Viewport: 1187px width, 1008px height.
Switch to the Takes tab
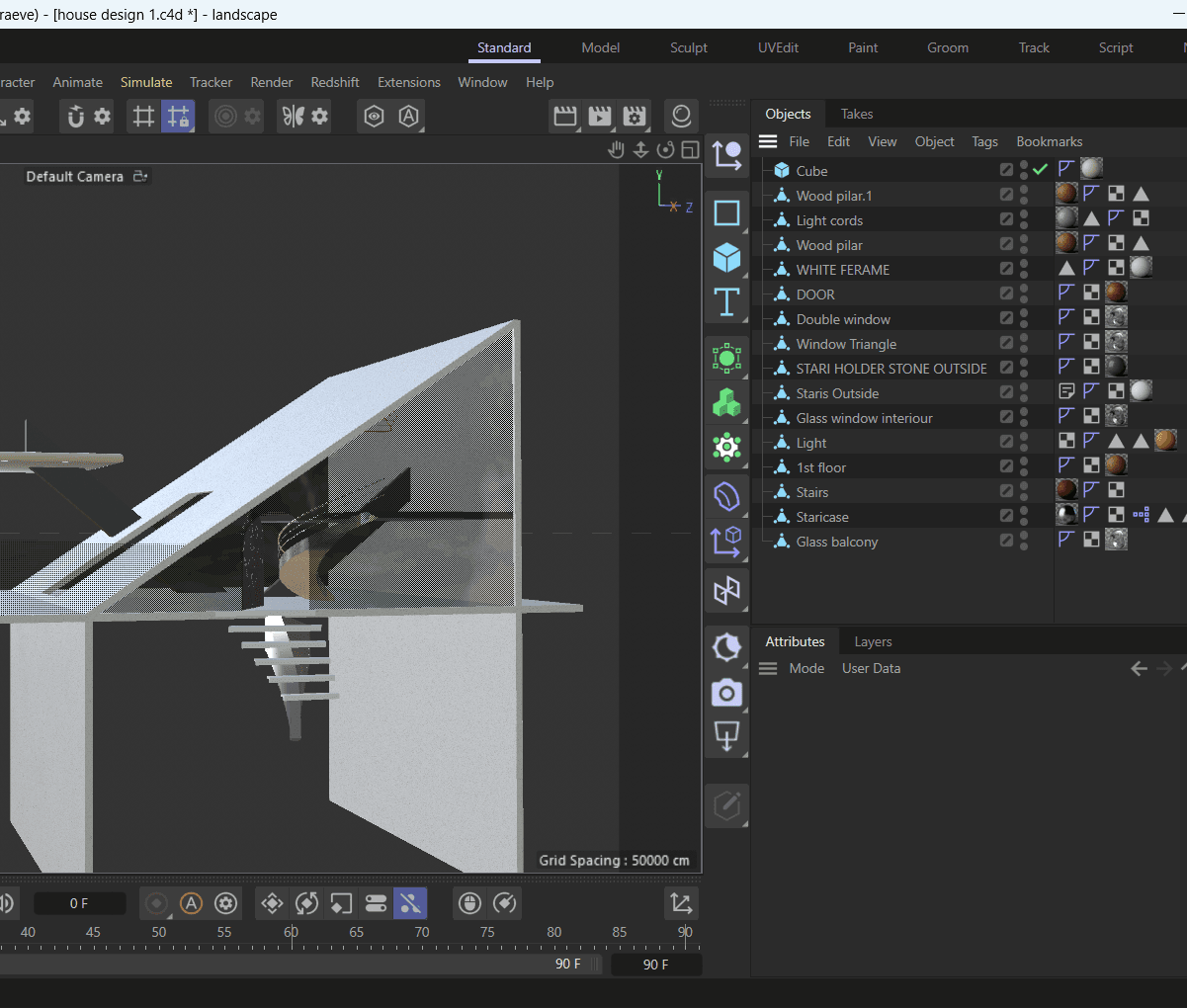856,114
